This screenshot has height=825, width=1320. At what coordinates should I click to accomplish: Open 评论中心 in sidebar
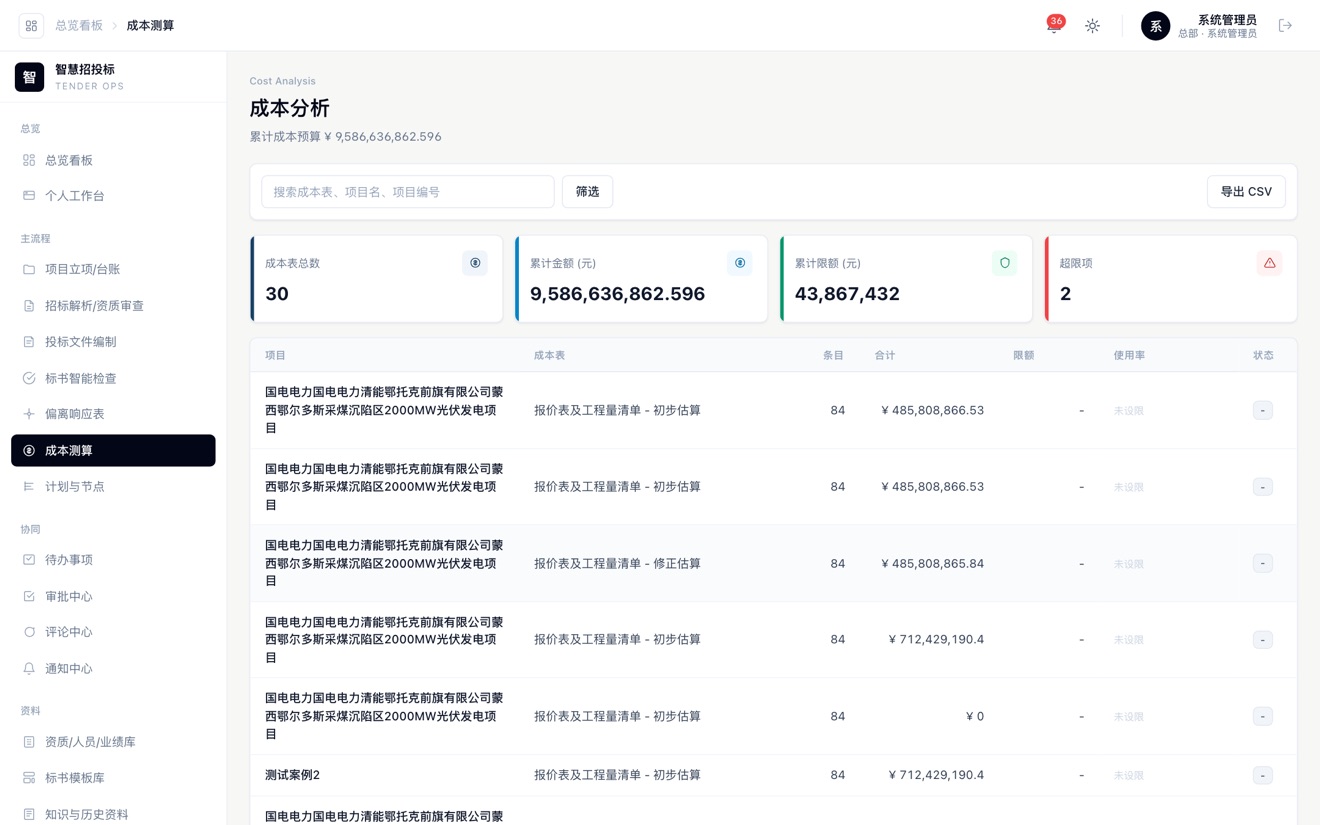tap(113, 632)
